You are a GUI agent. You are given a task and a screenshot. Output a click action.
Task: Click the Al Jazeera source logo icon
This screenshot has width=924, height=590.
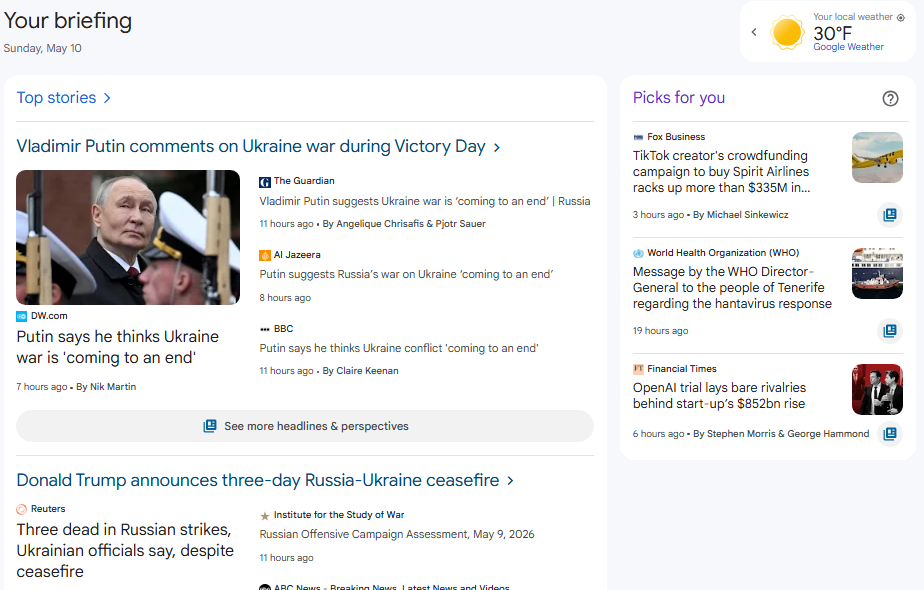265,255
